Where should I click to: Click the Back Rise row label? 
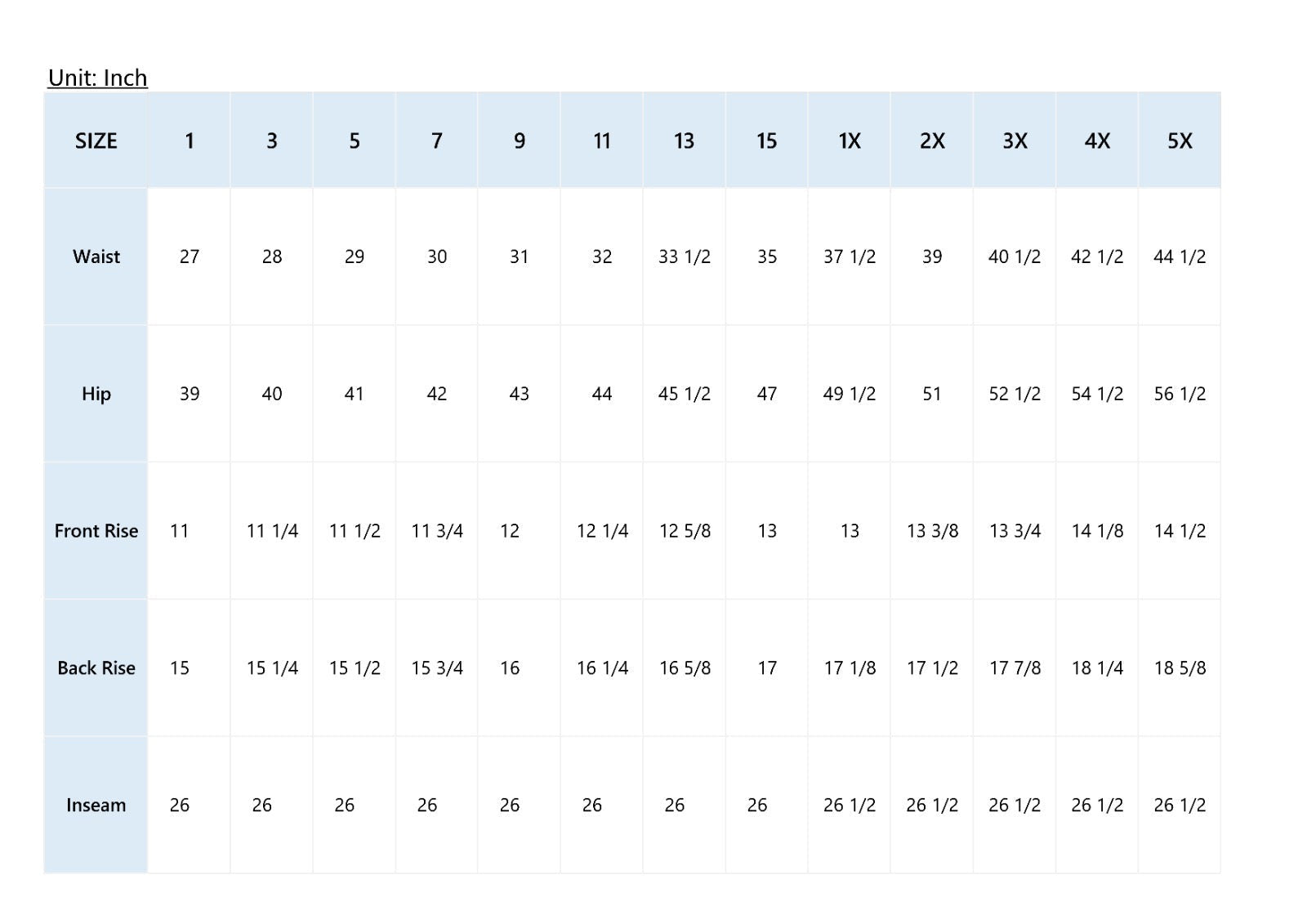(96, 668)
